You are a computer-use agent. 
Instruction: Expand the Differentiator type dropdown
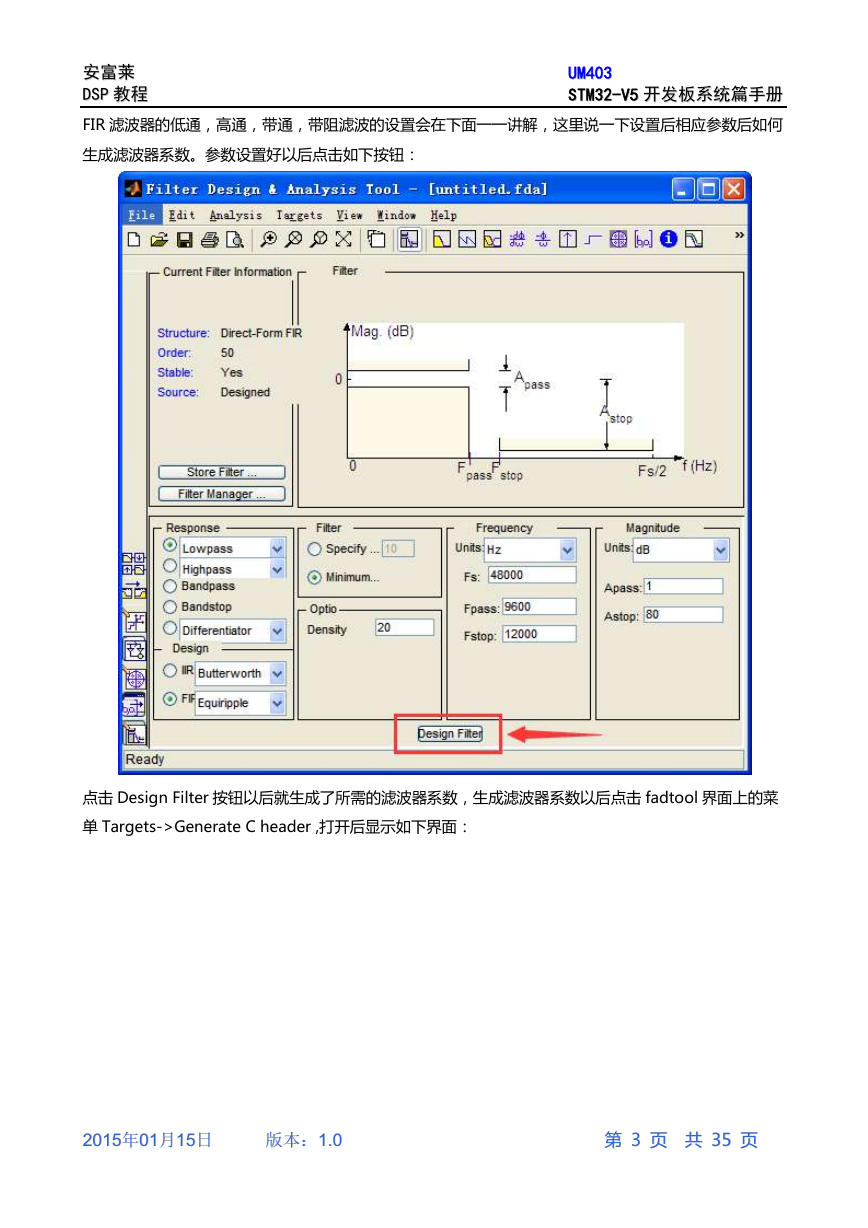[x=278, y=631]
